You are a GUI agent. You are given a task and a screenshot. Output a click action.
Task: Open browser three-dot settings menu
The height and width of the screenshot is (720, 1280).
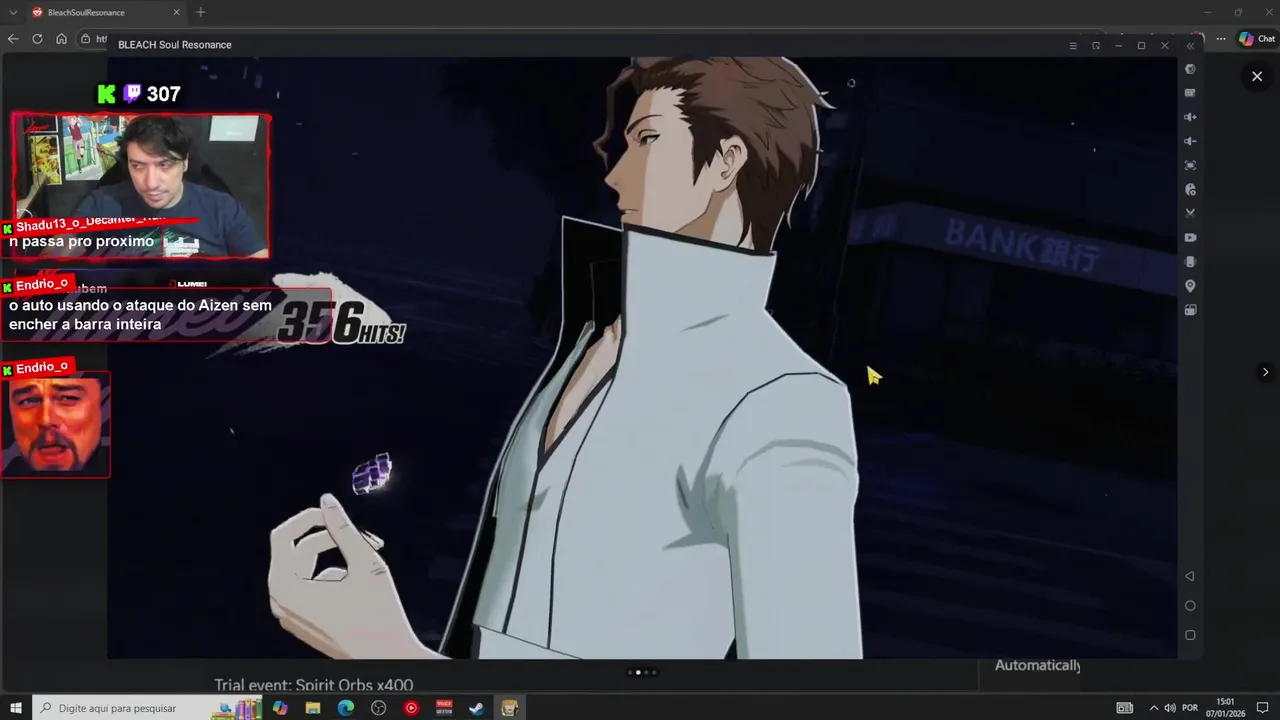(x=1221, y=39)
